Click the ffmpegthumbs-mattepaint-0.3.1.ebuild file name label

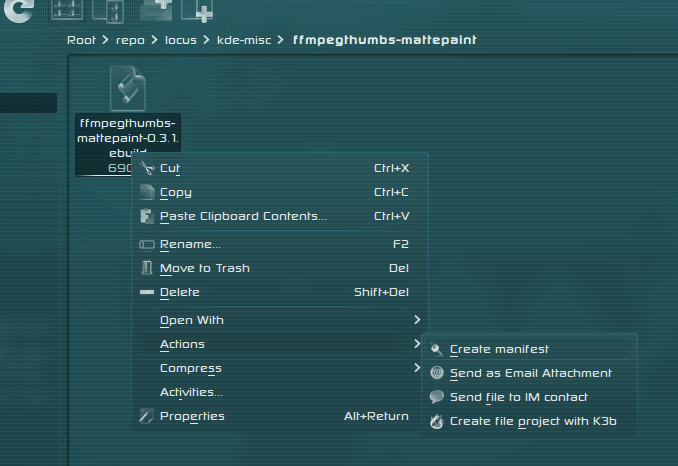[128, 137]
